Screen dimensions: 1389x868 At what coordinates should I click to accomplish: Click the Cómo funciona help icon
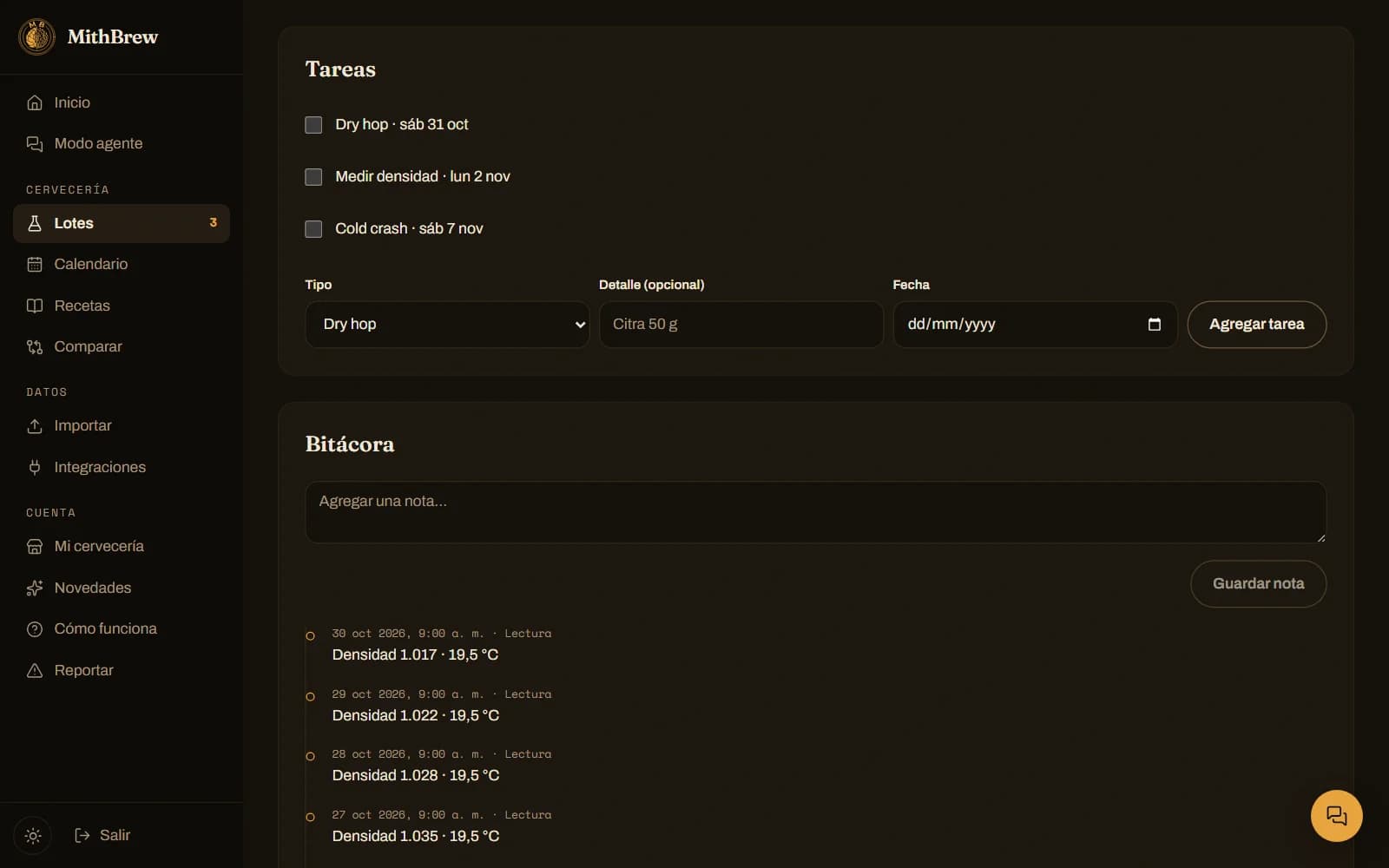click(35, 628)
